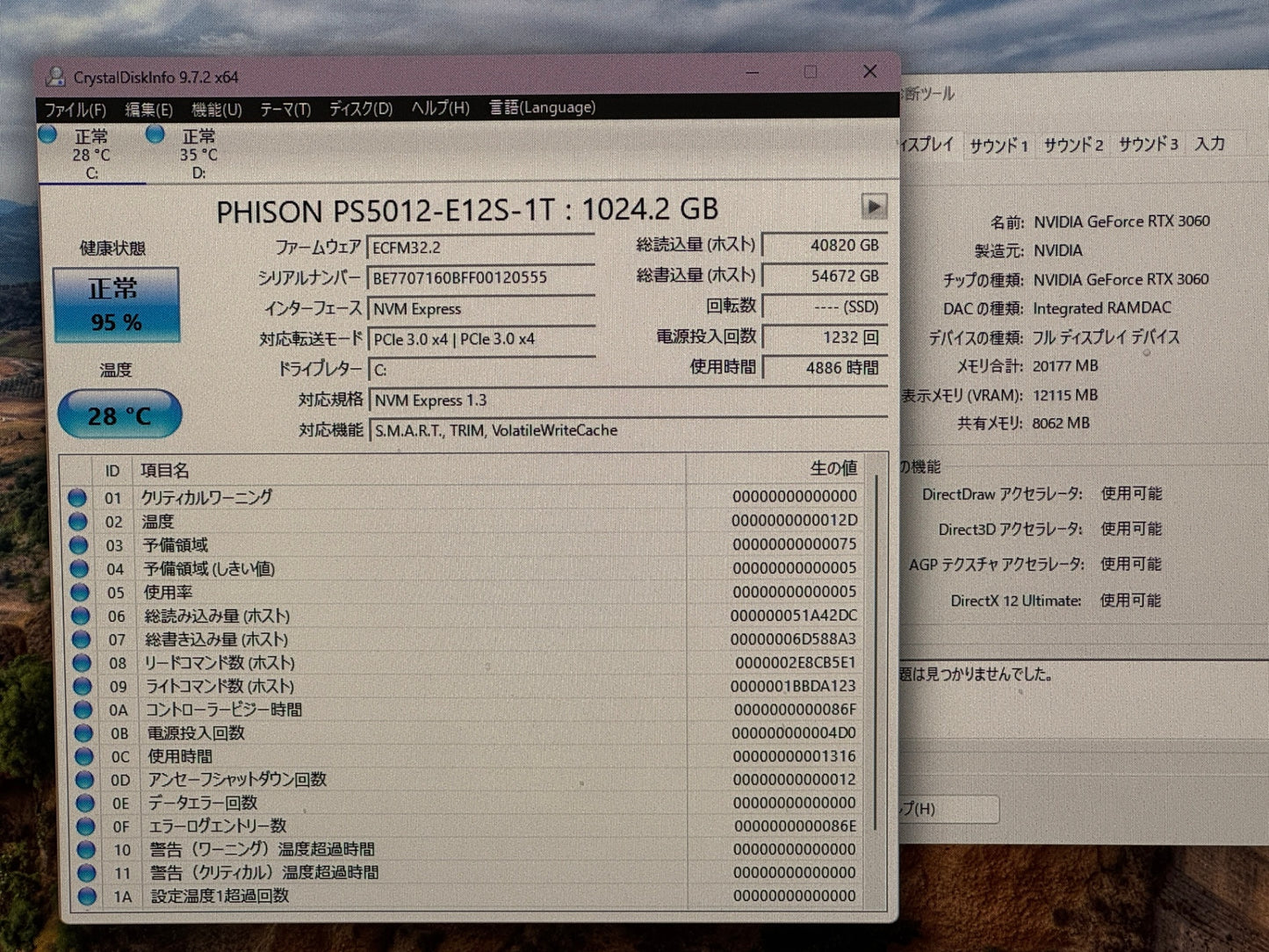
Task: Select the C: drive status indicator
Action: click(x=90, y=154)
